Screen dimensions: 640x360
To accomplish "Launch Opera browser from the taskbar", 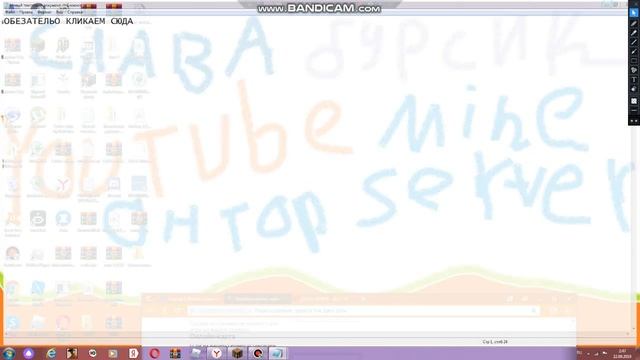I will pos(154,353).
